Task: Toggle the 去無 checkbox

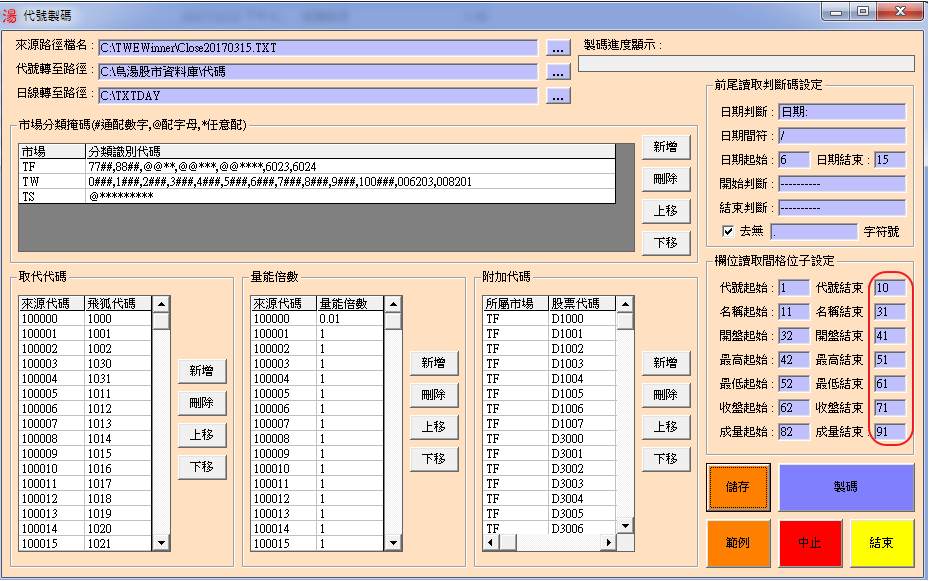Action: pyautogui.click(x=728, y=231)
